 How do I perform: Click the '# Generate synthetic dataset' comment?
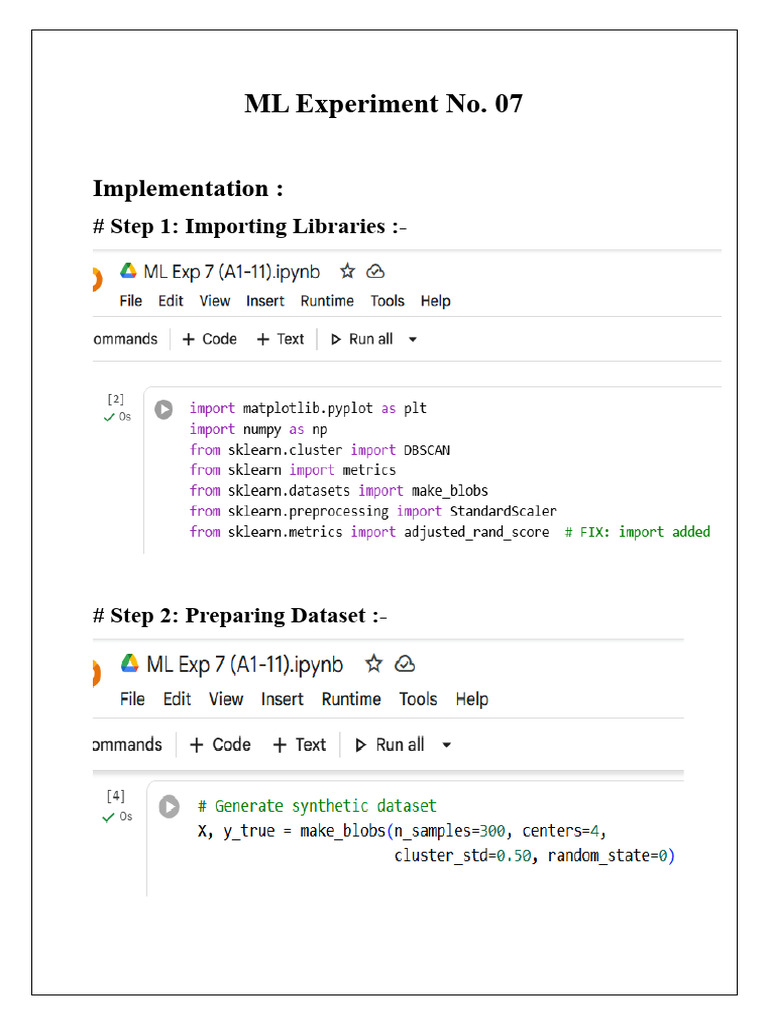[x=317, y=807]
